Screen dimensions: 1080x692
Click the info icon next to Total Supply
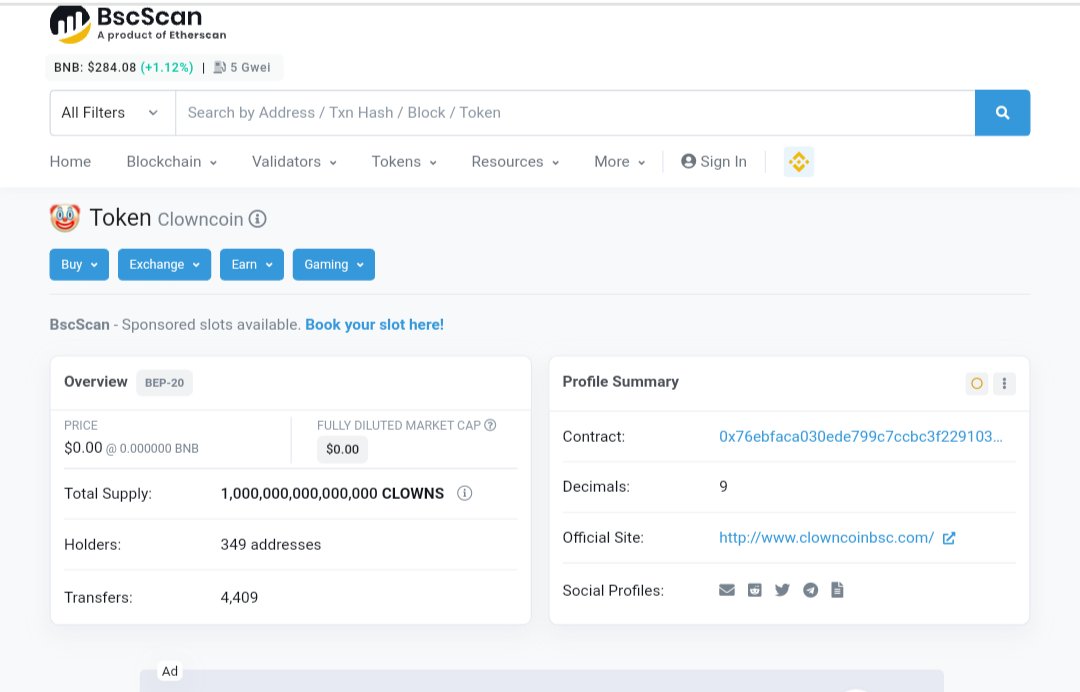pyautogui.click(x=465, y=493)
